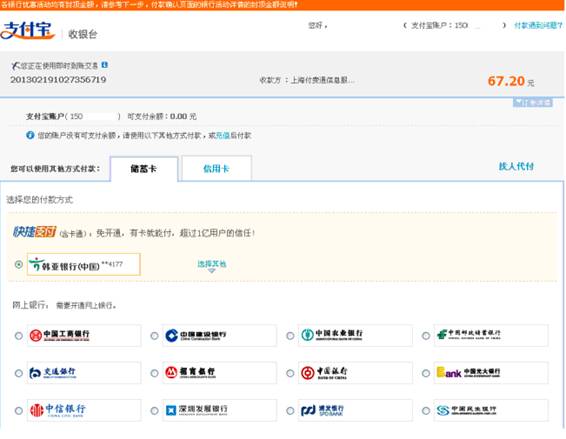
Task: Click the 67.20 元 payment amount
Action: (x=511, y=81)
